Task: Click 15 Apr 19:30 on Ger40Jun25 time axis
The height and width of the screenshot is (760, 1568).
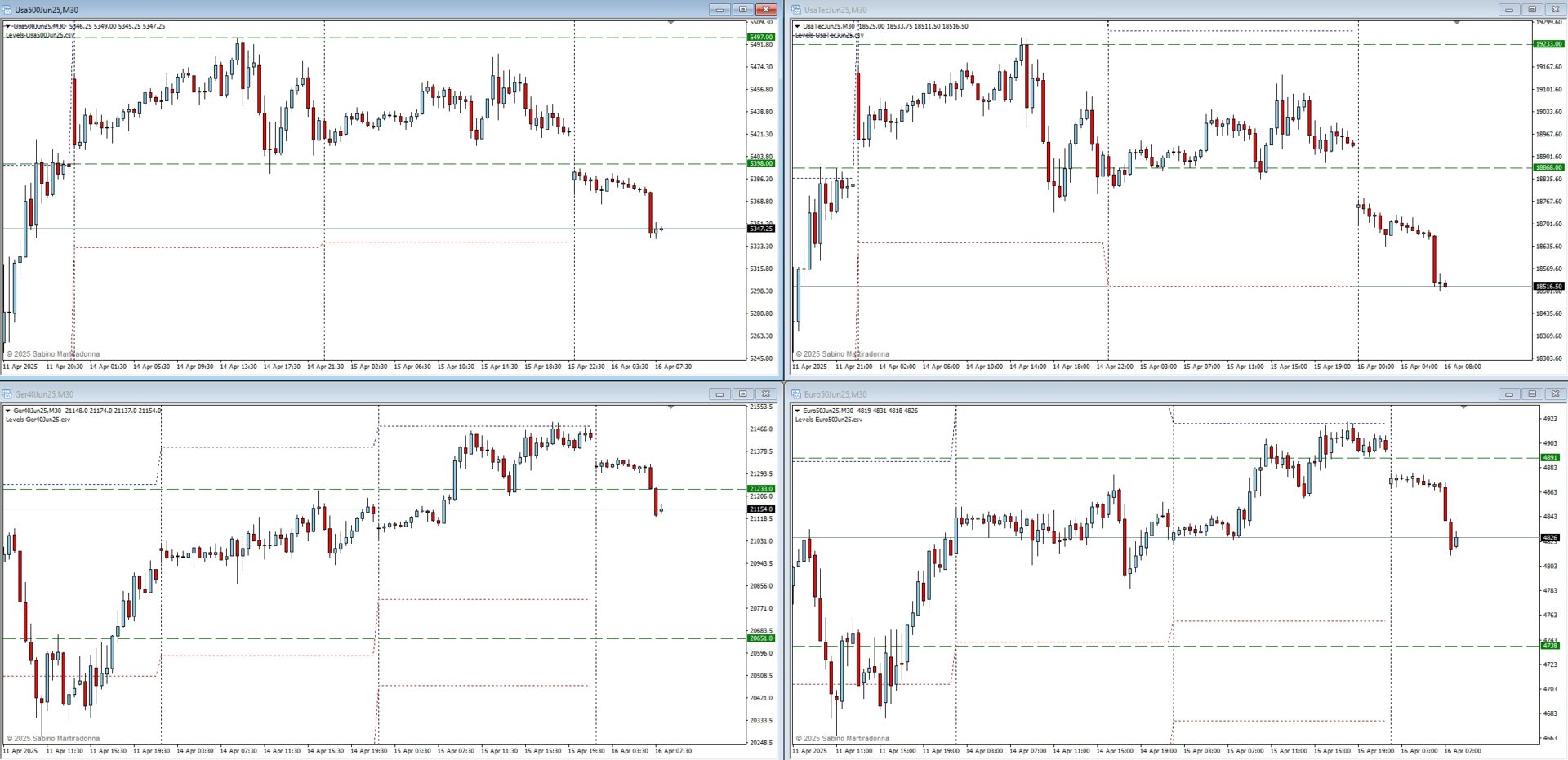Action: (x=586, y=751)
